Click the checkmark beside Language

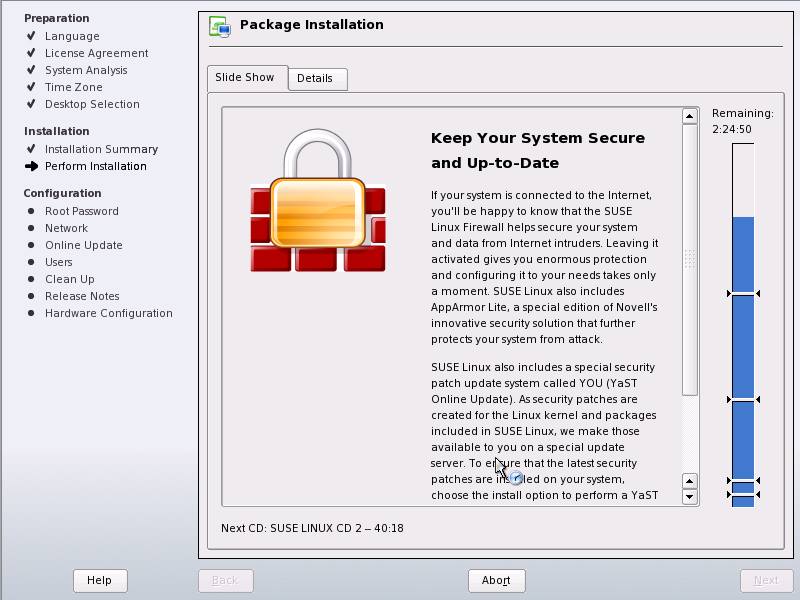(31, 36)
